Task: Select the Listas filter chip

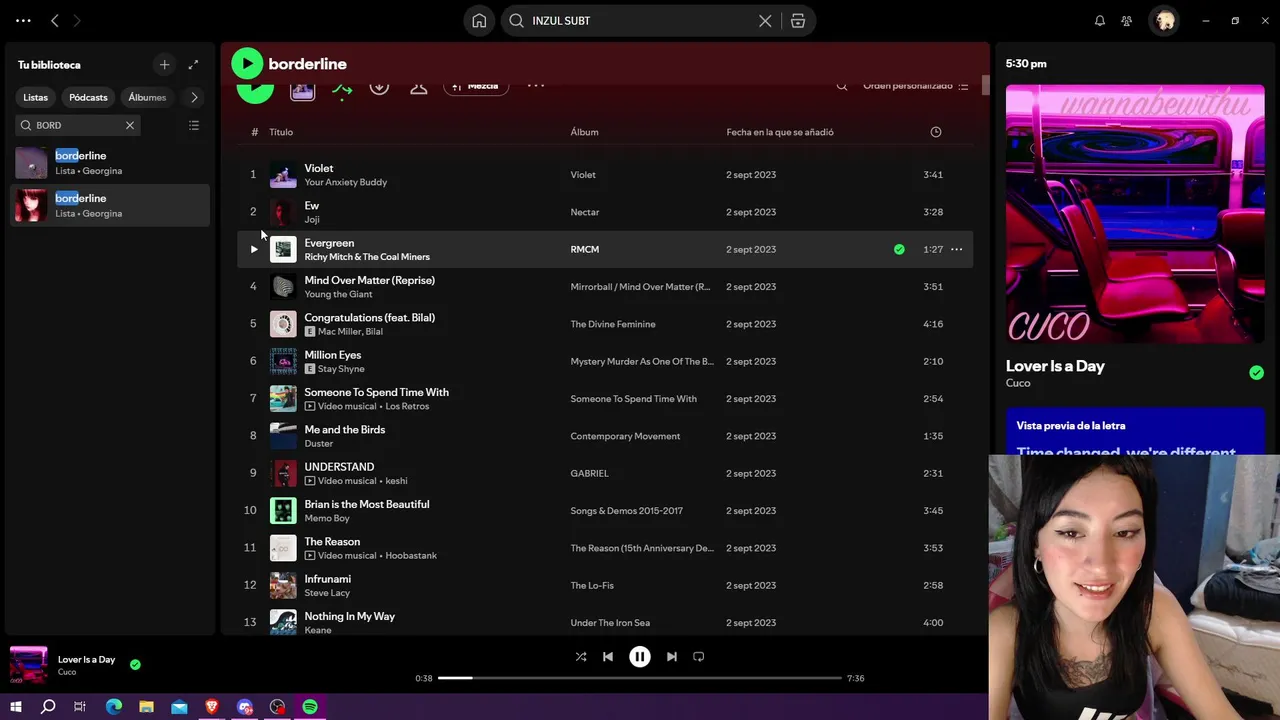Action: tap(35, 97)
